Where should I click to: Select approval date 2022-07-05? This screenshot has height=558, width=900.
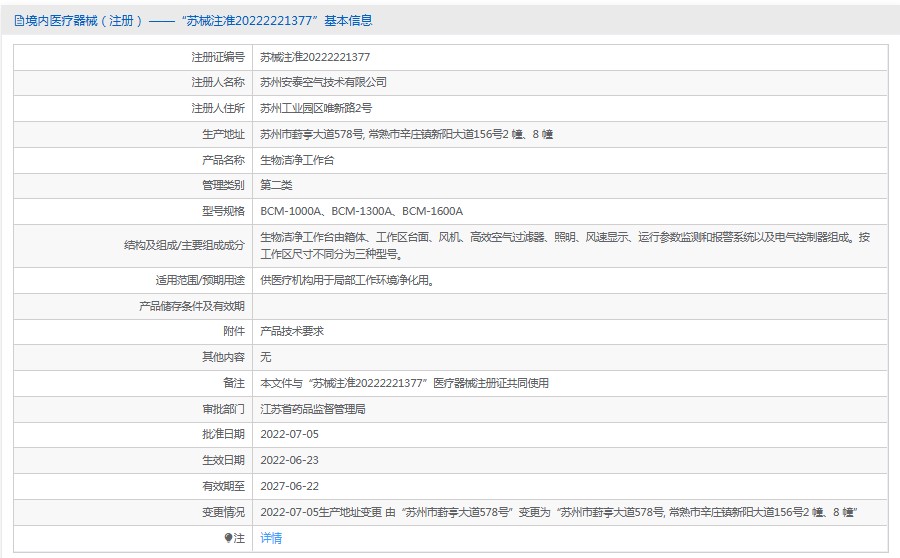289,434
